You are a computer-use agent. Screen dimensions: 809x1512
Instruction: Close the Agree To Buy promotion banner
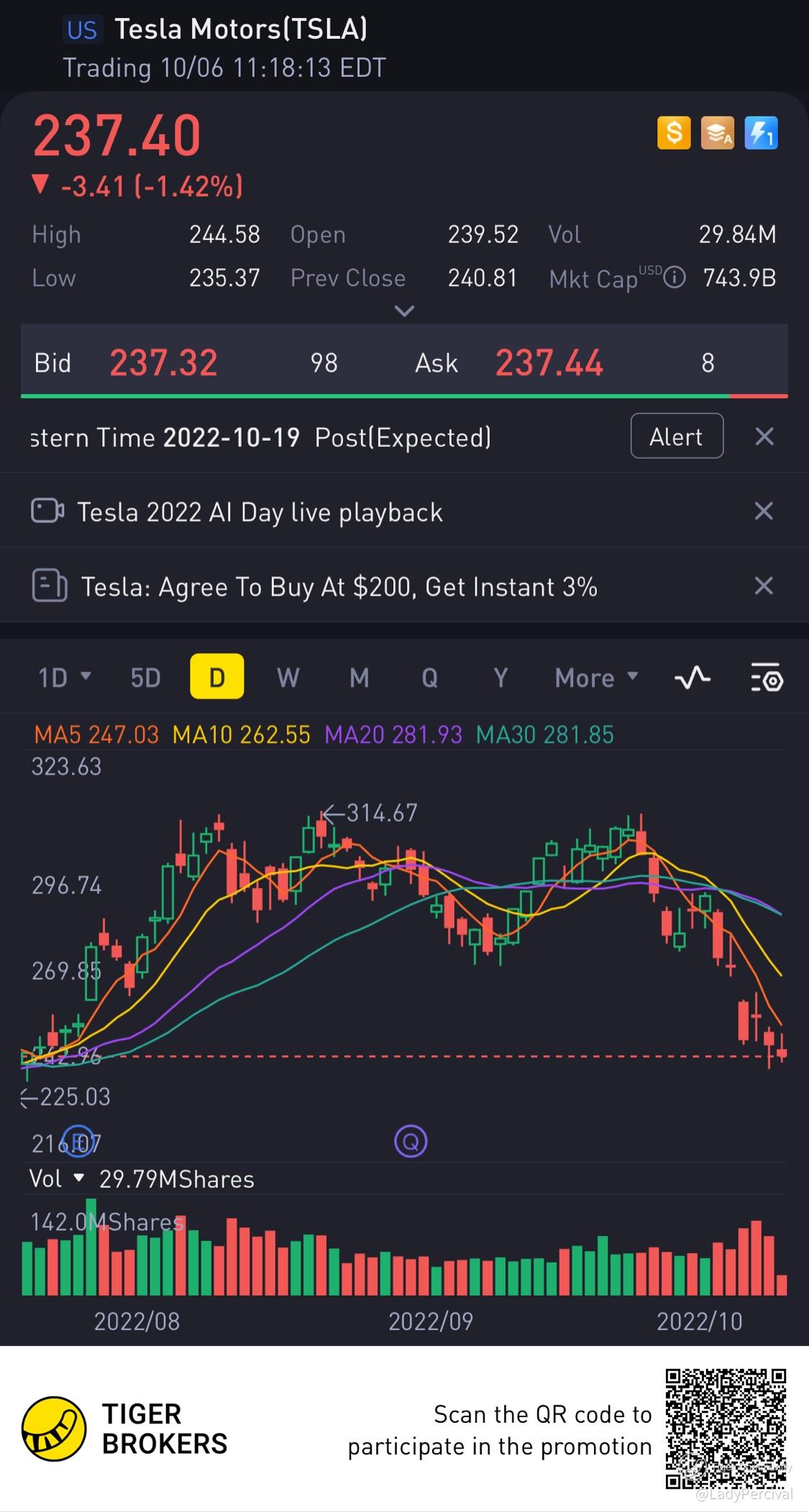764,586
